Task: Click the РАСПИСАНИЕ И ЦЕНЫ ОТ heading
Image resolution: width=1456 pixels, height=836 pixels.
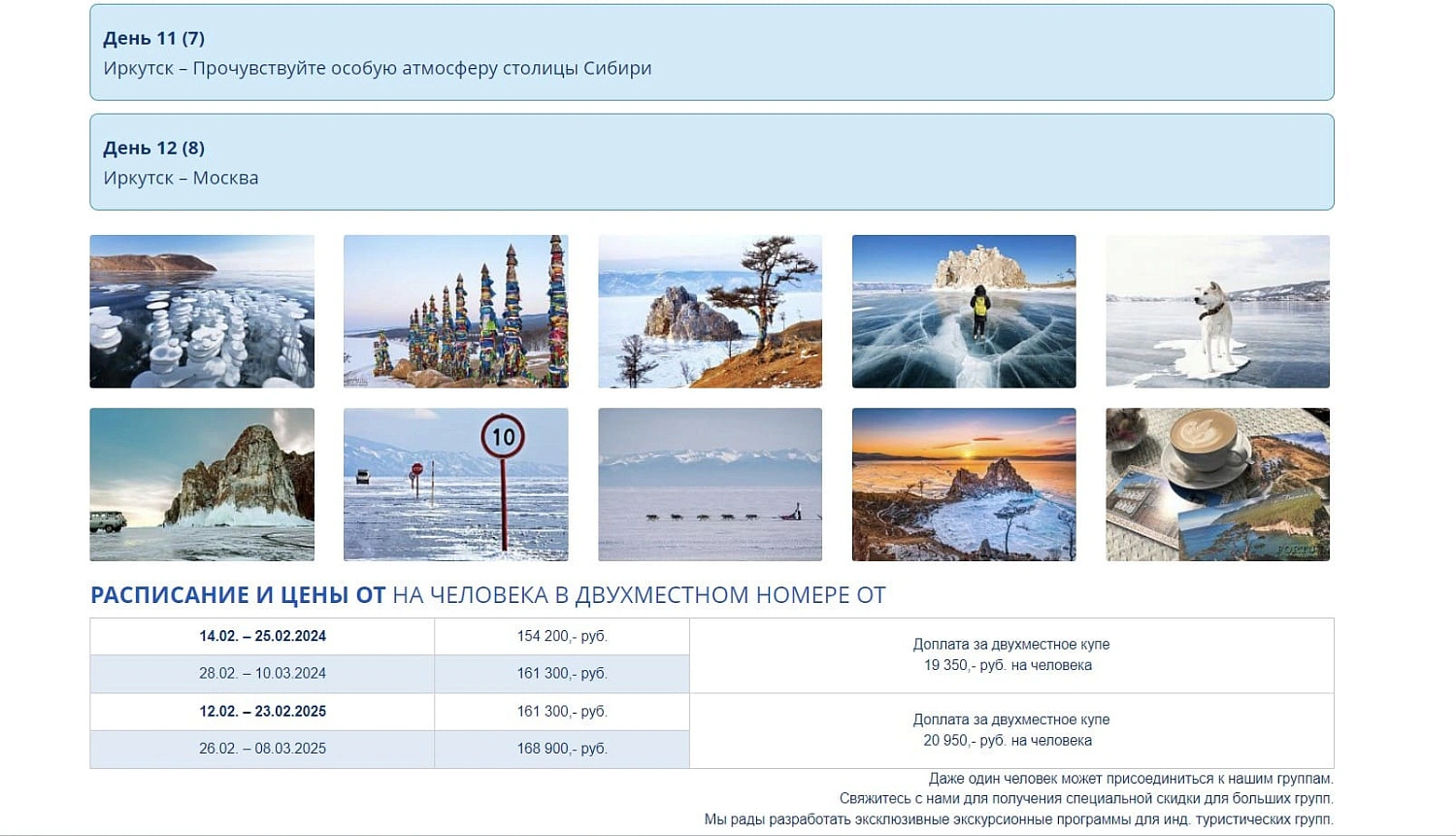Action: tap(239, 594)
